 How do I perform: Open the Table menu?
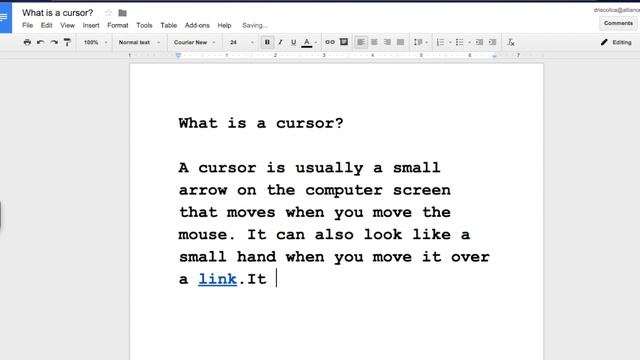[x=169, y=25]
